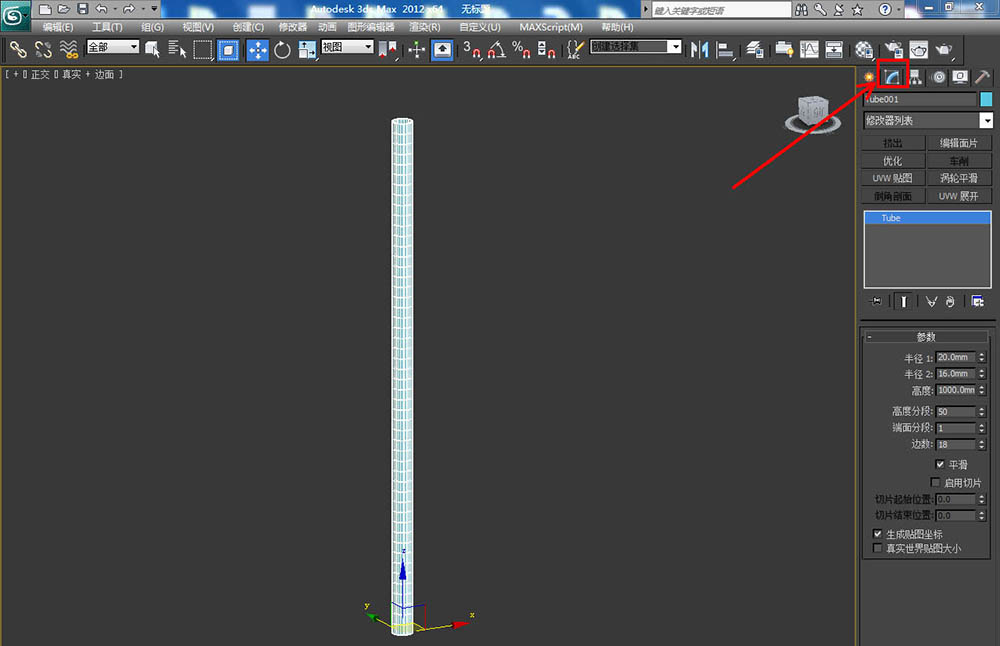
Task: Activate the Select Object cursor tool
Action: tap(152, 49)
